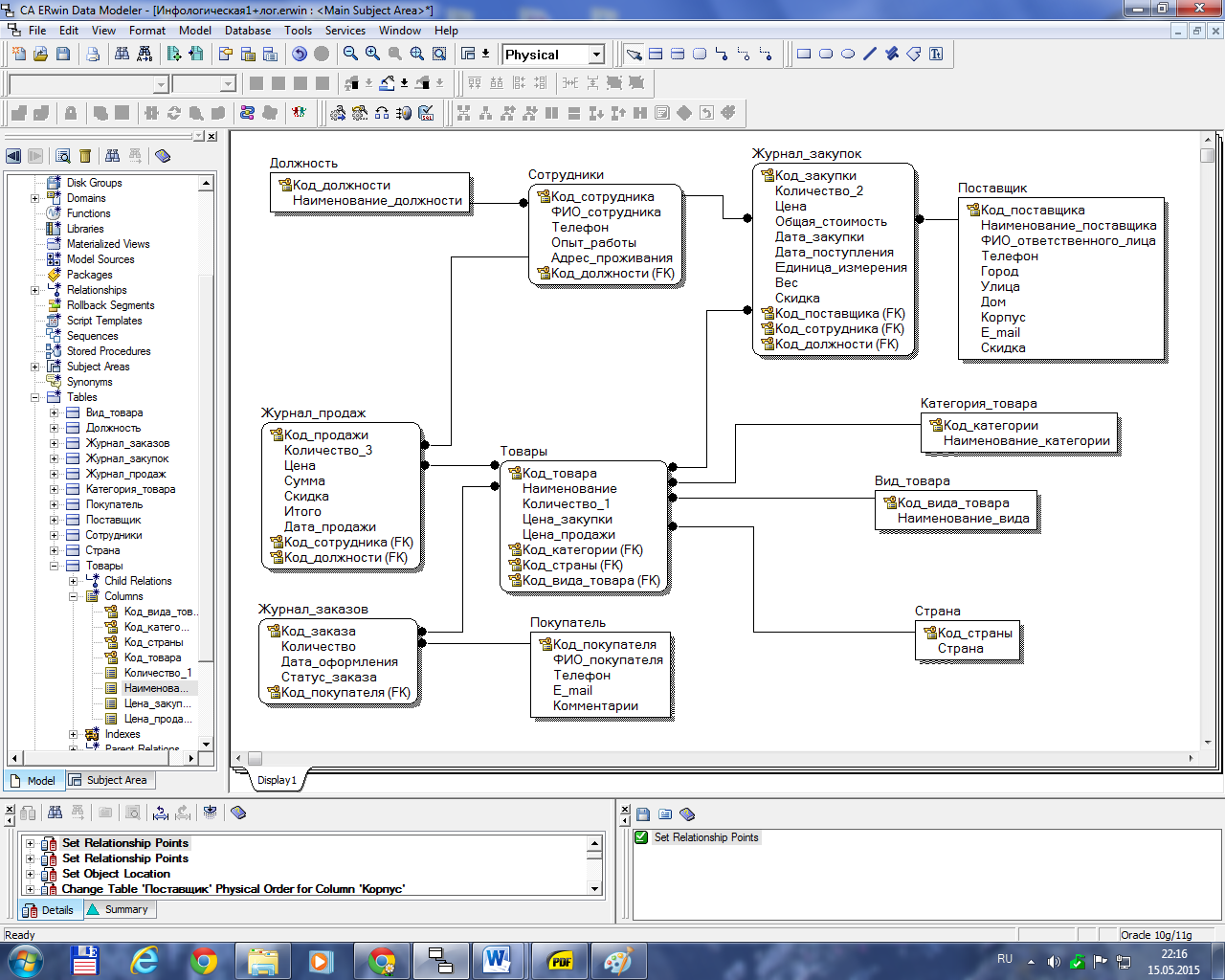The height and width of the screenshot is (980, 1225).
Task: Switch to the Subject Area tab
Action: (109, 780)
